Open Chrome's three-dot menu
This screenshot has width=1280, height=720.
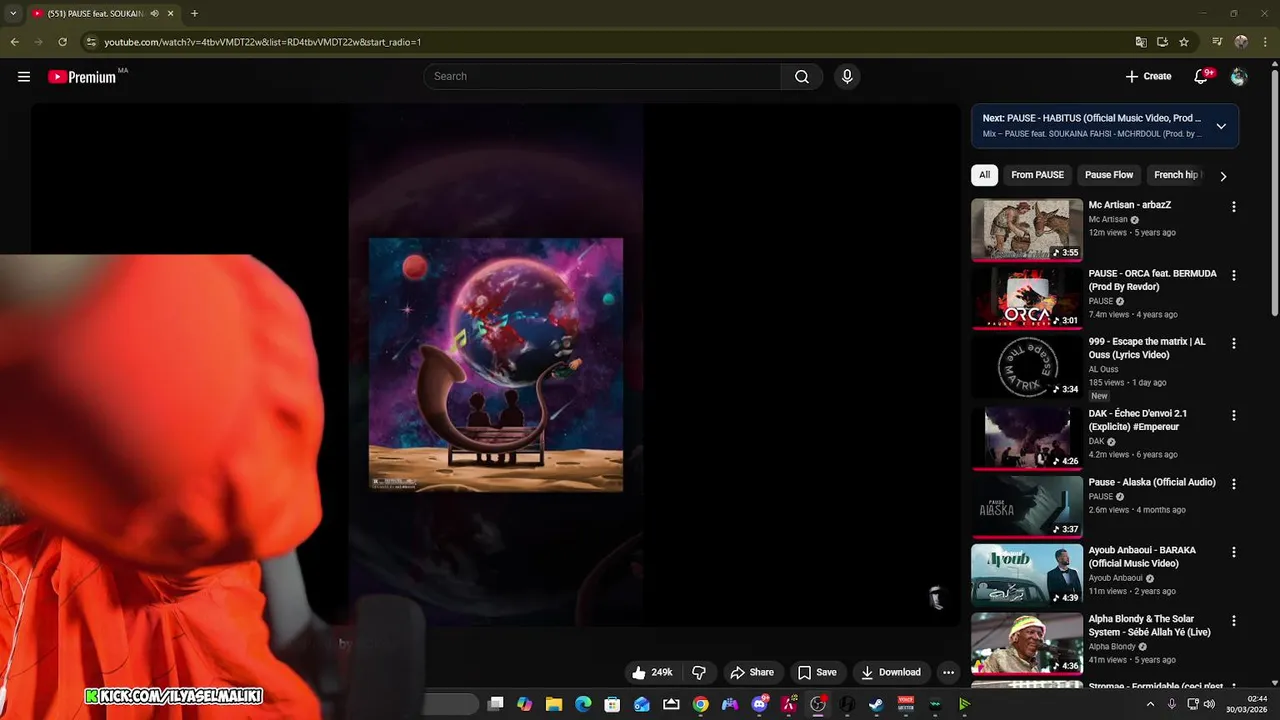1264,42
